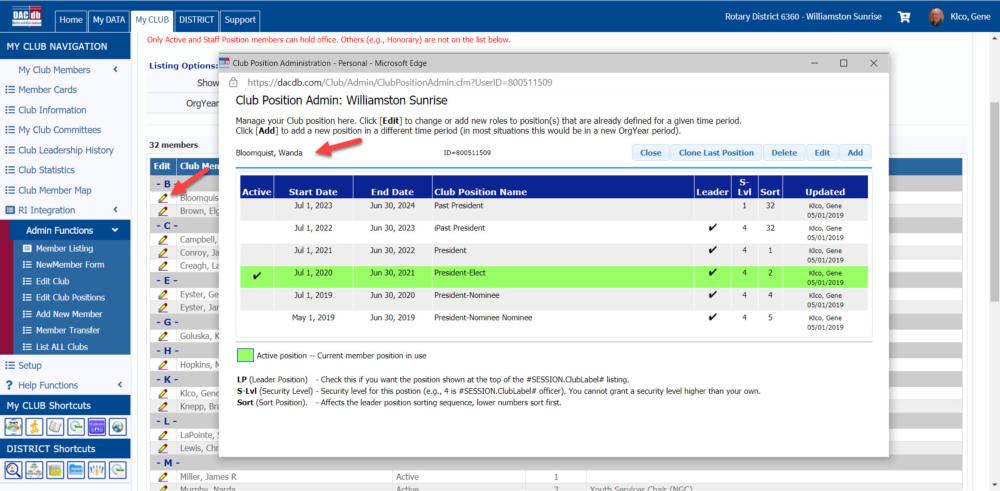Open the yellow icon in DISTRICT Shortcuts
The height and width of the screenshot is (491, 1000).
(55, 470)
